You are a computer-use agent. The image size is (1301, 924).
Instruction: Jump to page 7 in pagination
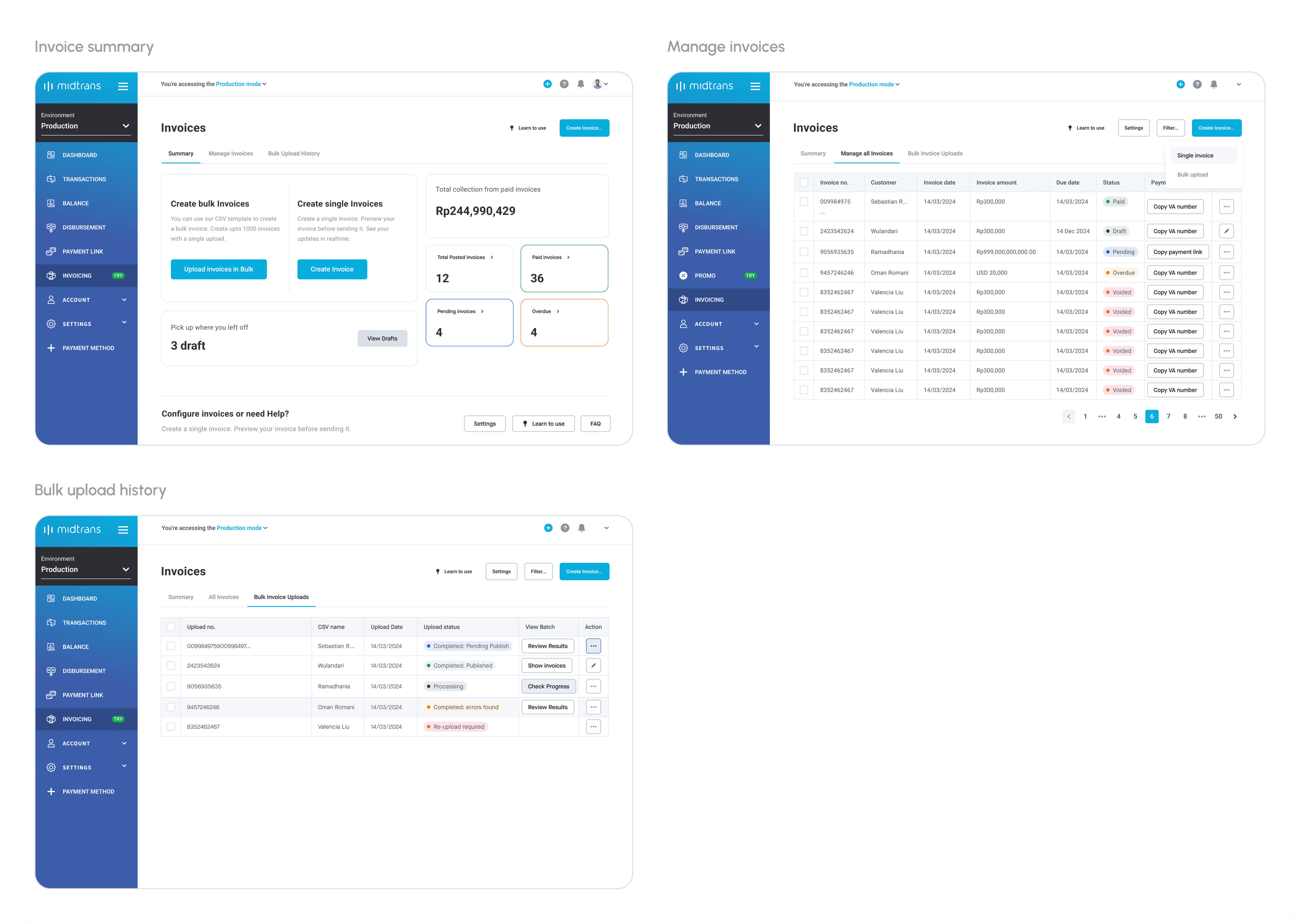[1169, 416]
